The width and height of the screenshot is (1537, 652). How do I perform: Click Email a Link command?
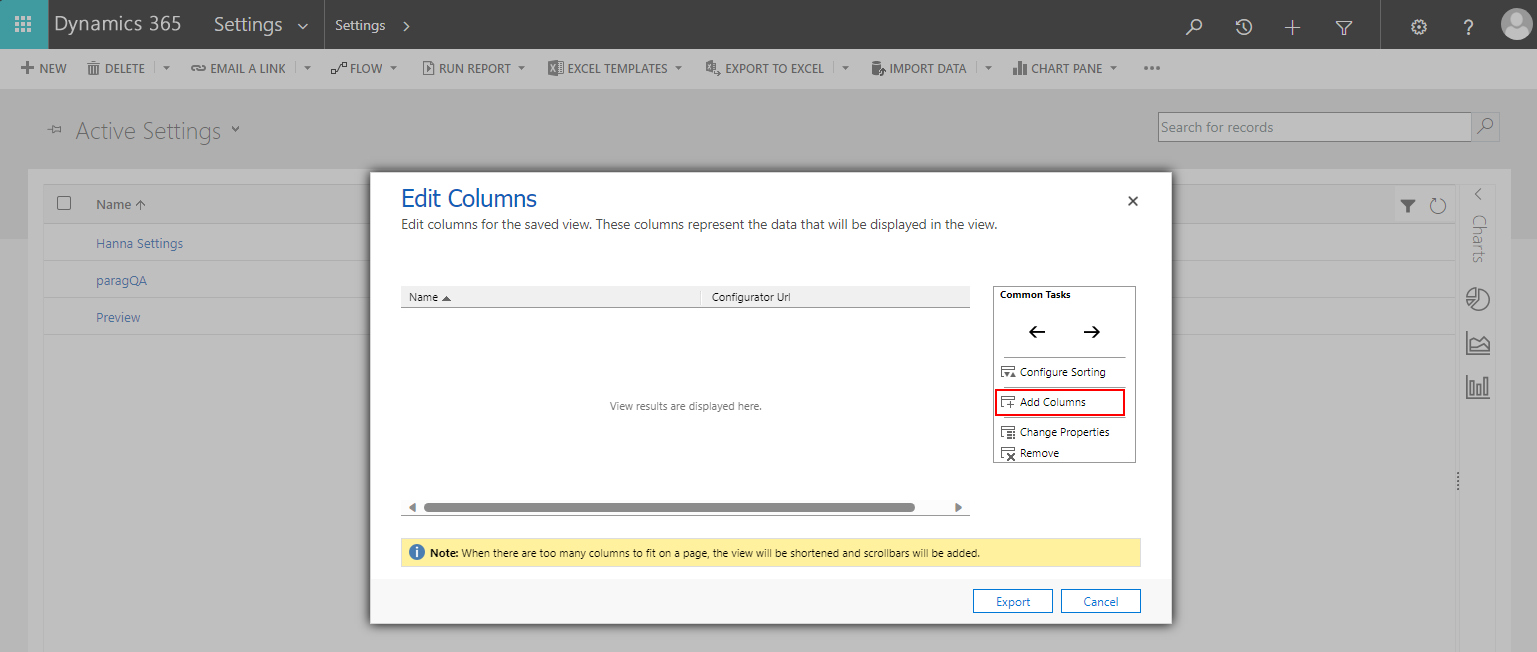point(238,69)
